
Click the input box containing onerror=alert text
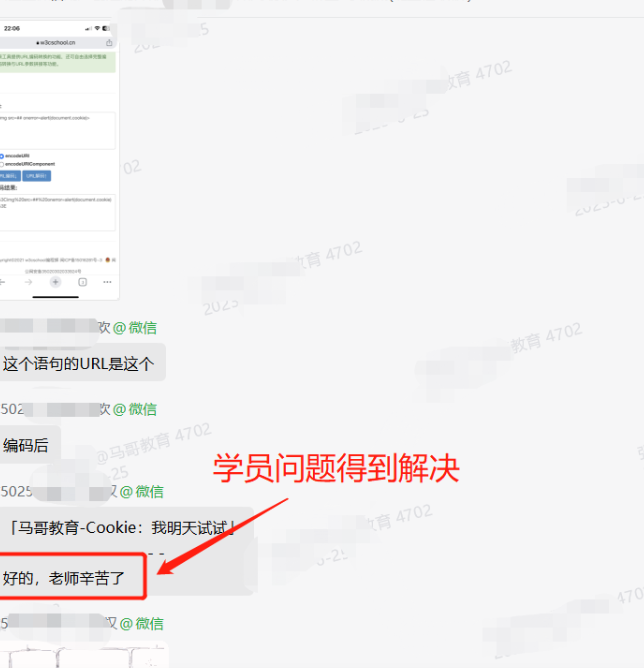coord(58,130)
